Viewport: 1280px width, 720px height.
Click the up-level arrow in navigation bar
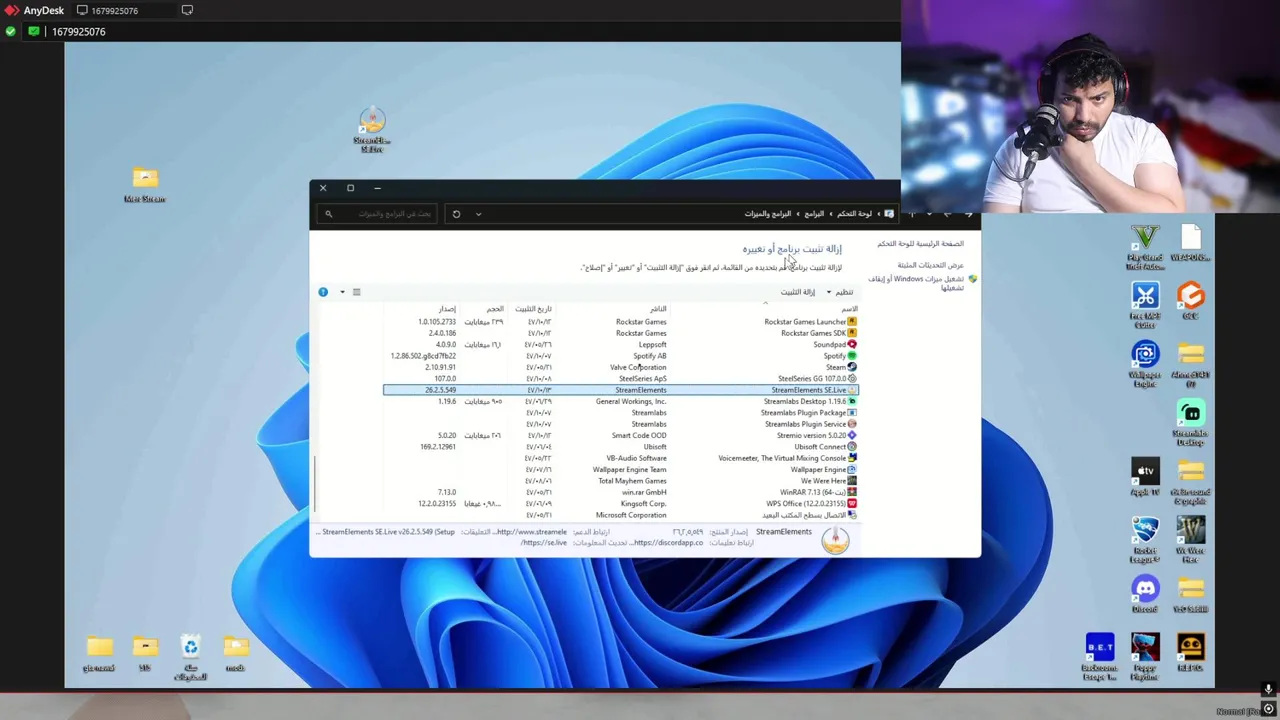[911, 214]
